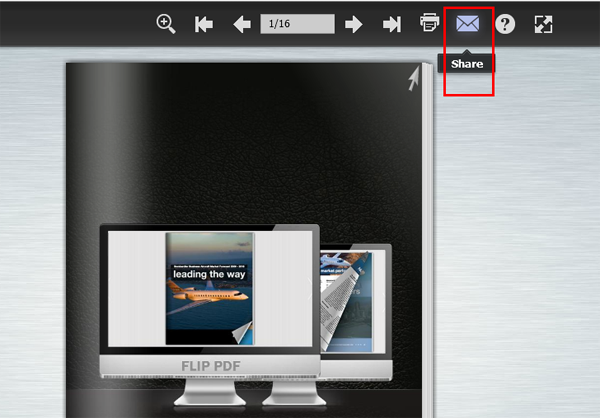Image resolution: width=600 pixels, height=418 pixels.
Task: Click the zoom in magnifier icon
Action: (x=166, y=24)
